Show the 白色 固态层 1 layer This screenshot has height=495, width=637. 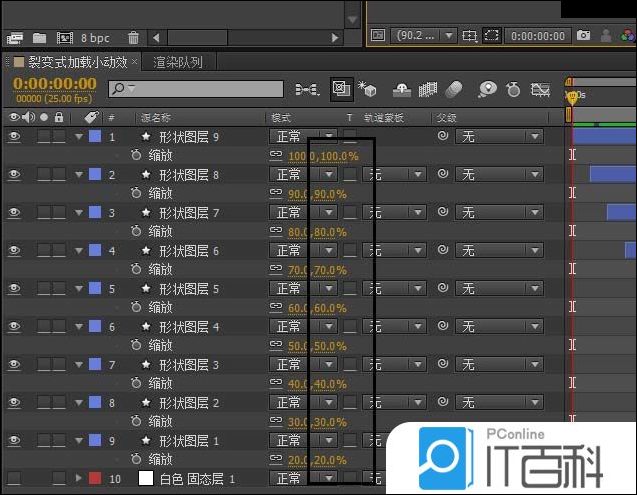point(14,479)
